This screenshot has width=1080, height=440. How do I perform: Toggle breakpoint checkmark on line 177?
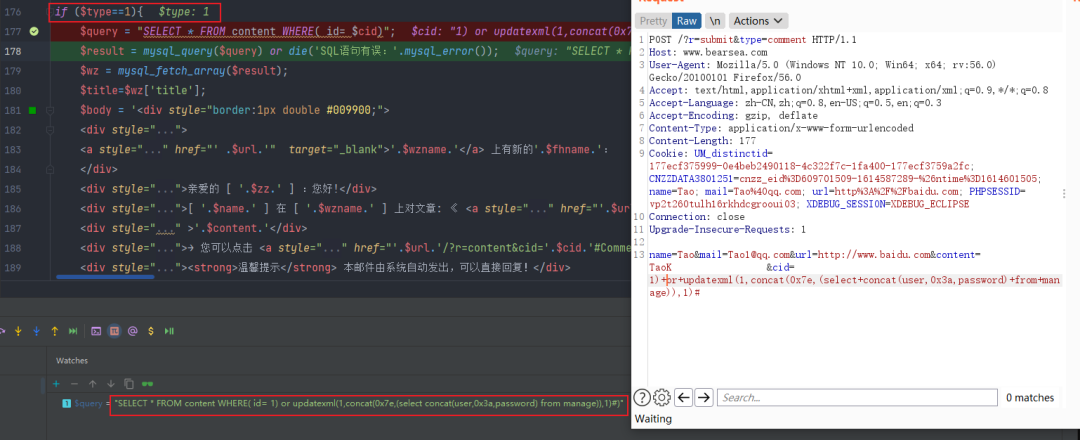pyautogui.click(x=34, y=31)
